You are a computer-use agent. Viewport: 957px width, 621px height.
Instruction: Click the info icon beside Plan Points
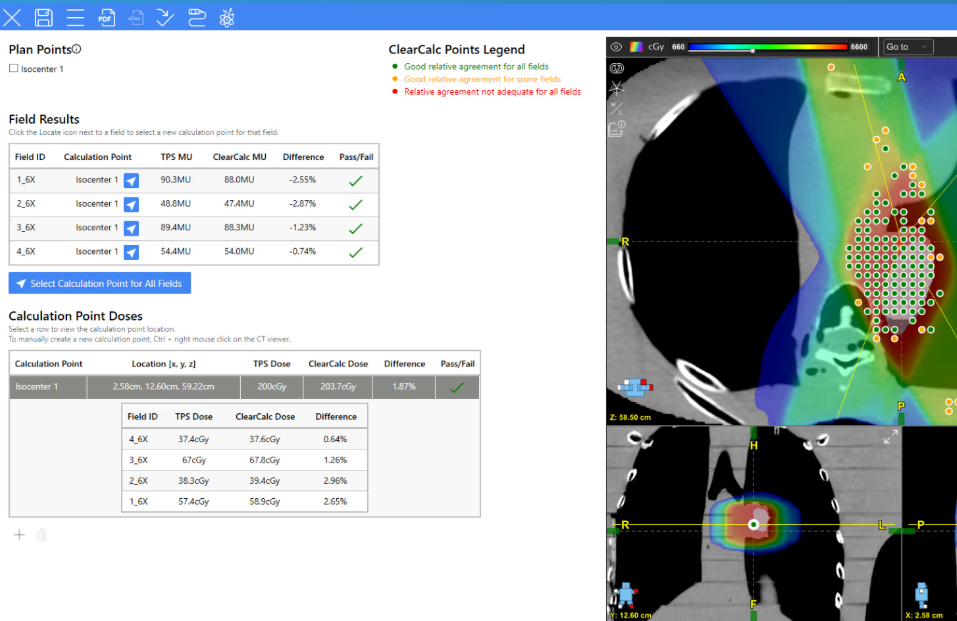(x=76, y=49)
